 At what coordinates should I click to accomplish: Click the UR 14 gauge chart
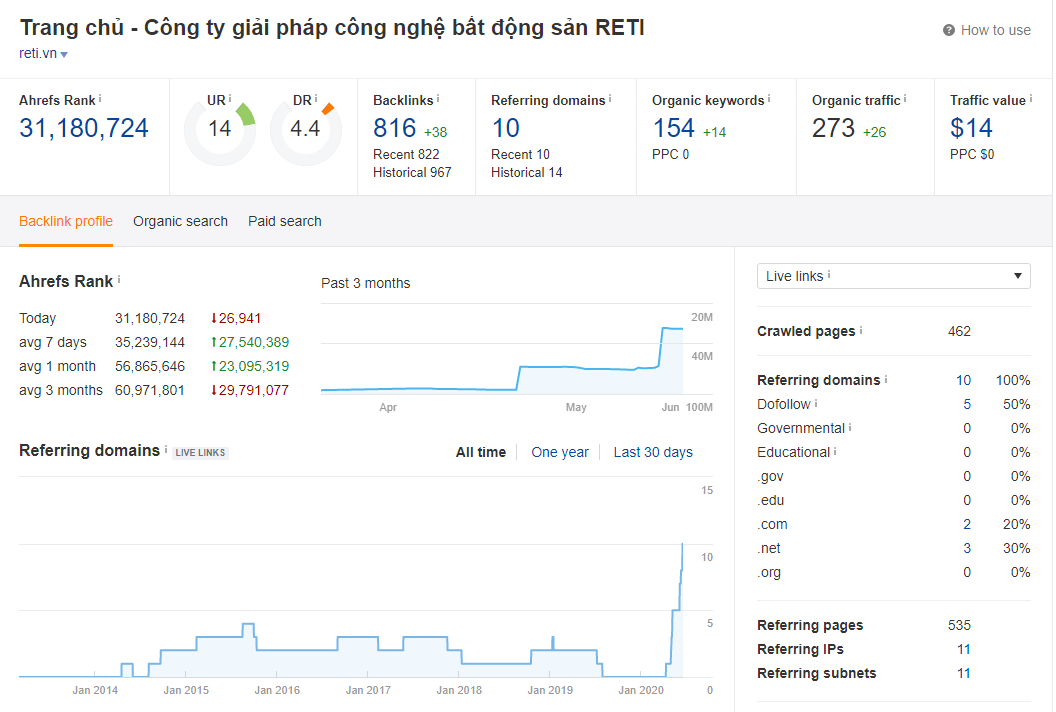click(x=220, y=130)
